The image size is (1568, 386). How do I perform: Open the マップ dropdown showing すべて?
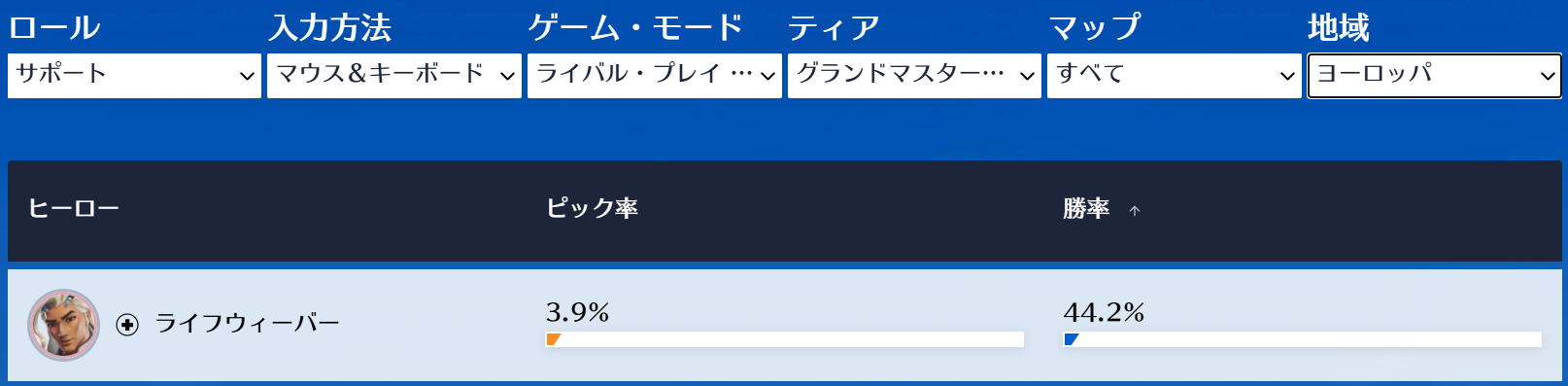(1175, 75)
